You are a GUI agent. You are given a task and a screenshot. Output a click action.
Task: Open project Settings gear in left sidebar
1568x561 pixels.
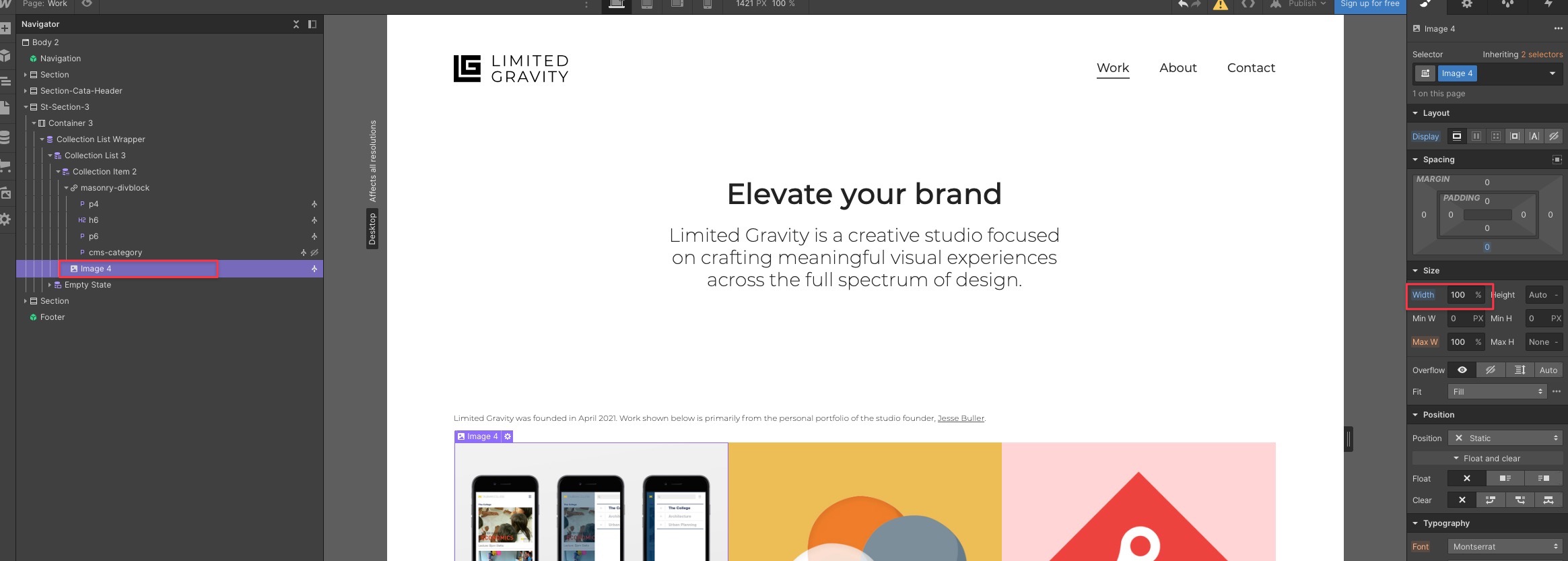click(5, 220)
